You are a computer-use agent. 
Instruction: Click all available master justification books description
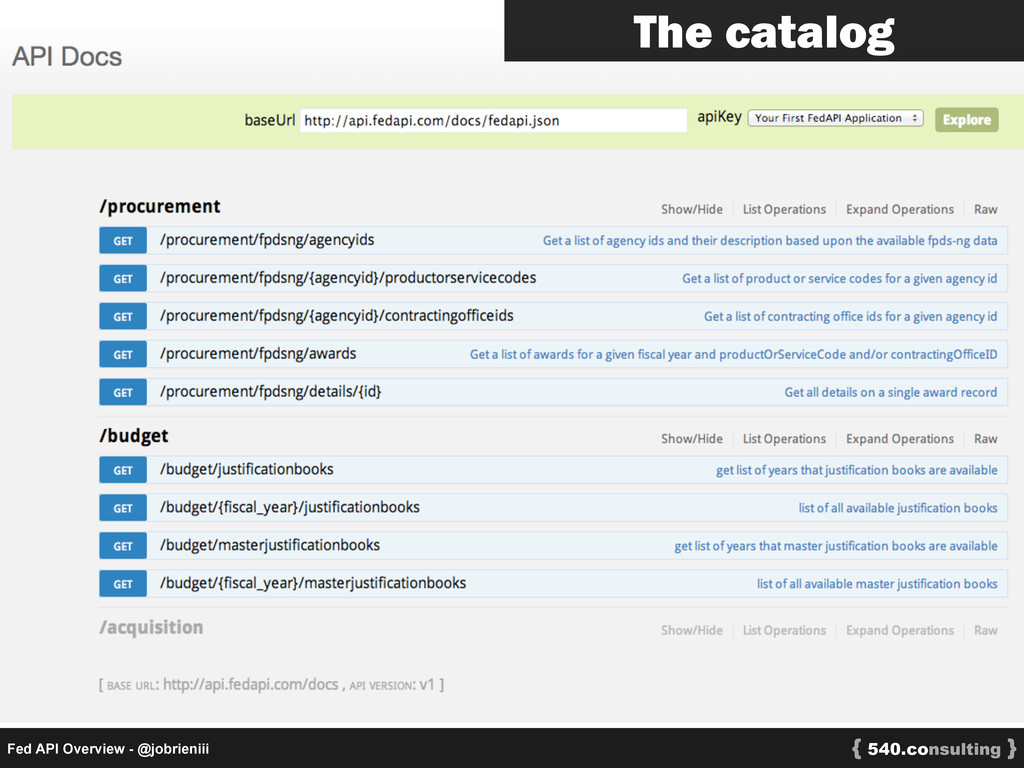tap(877, 583)
